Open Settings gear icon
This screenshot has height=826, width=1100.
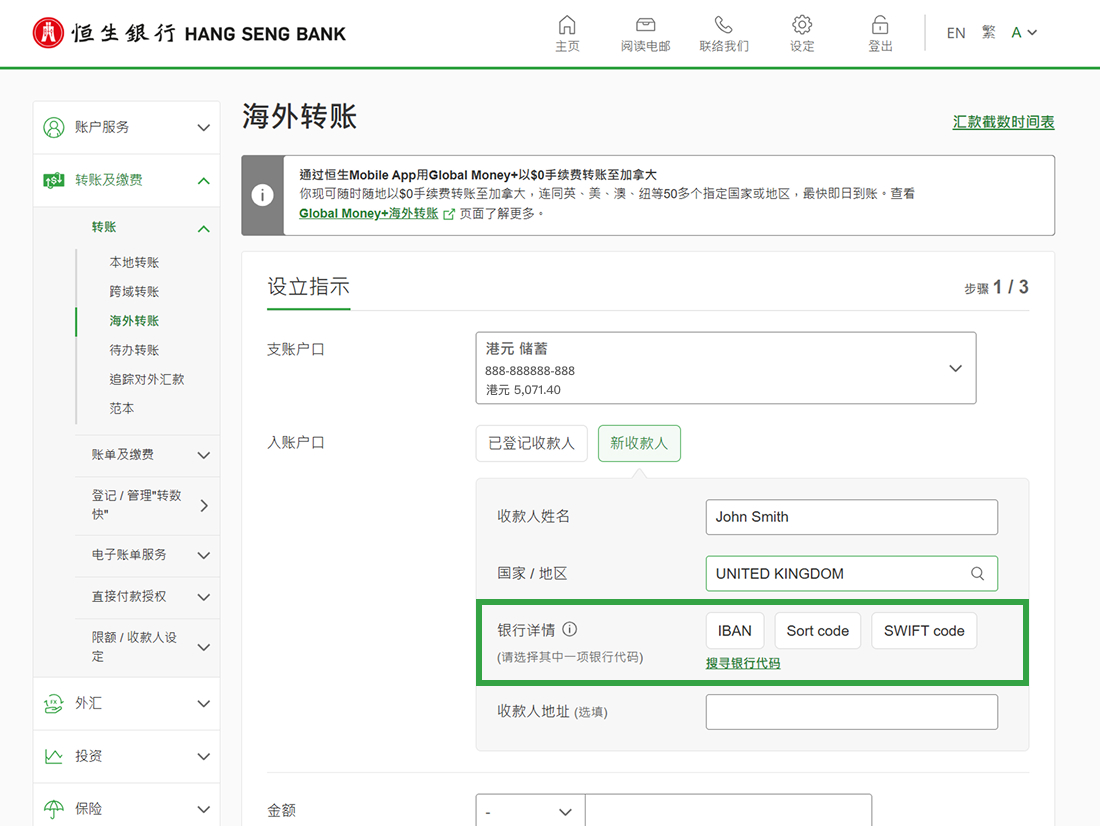802,25
